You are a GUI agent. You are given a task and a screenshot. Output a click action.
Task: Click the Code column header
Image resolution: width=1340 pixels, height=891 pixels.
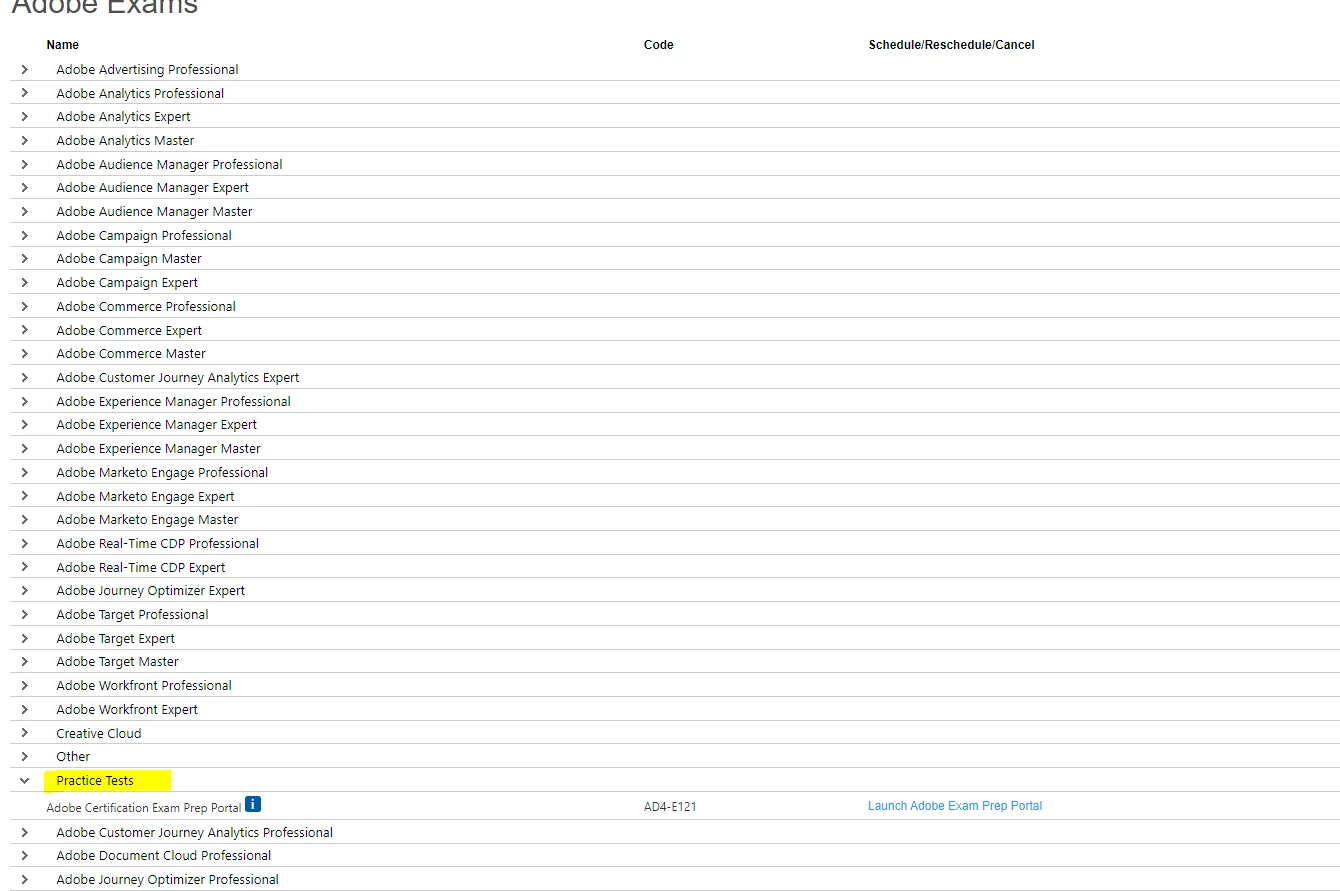659,45
